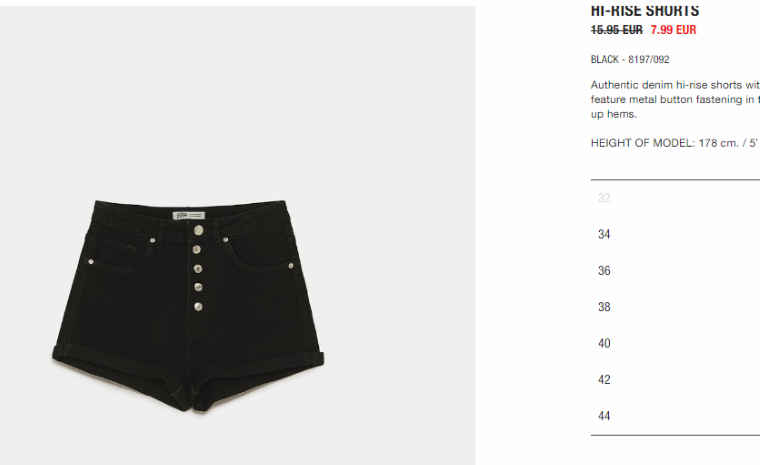Choose size 36 from the size list
The image size is (760, 465).
pos(604,271)
